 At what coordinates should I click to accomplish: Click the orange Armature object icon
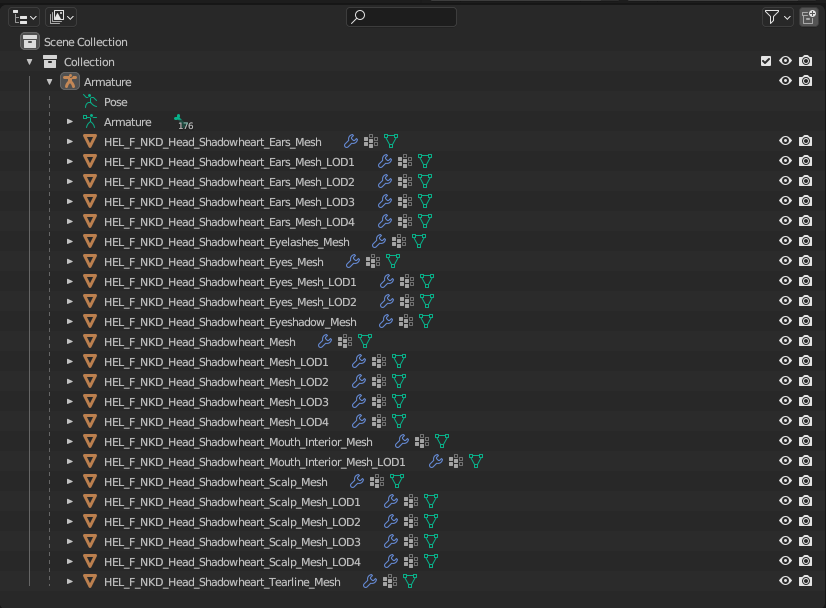click(70, 82)
